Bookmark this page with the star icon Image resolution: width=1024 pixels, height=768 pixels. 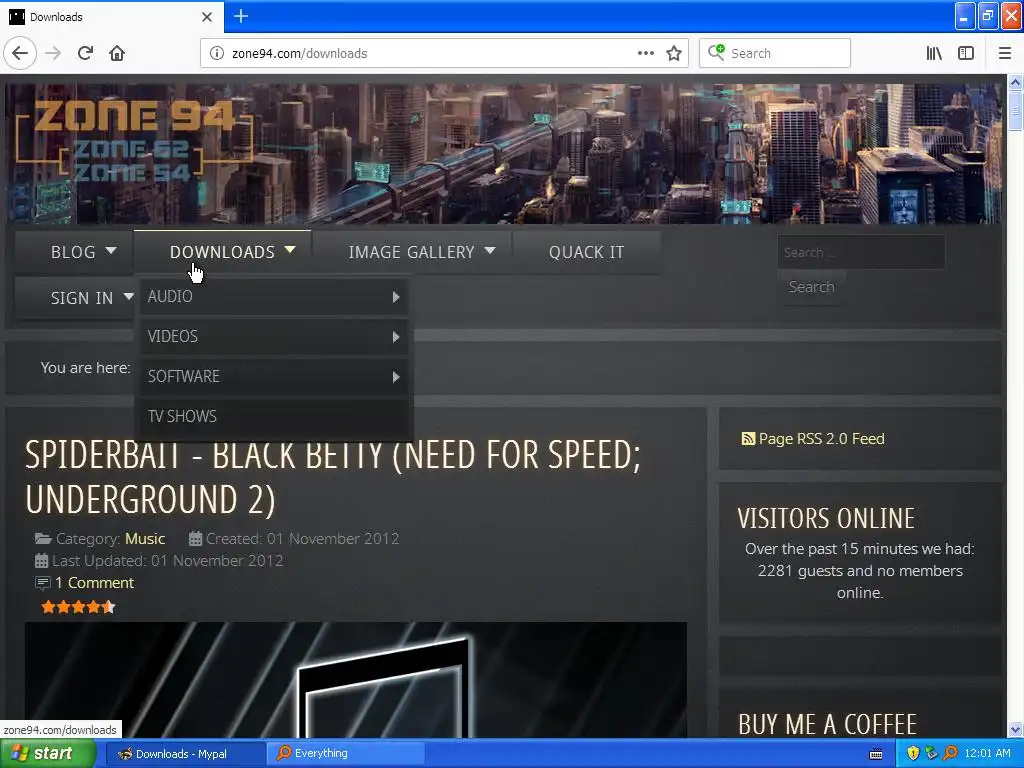click(674, 54)
